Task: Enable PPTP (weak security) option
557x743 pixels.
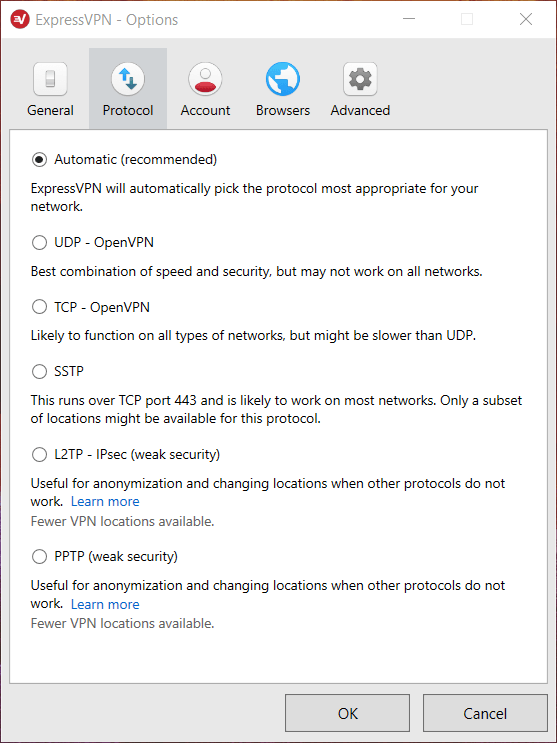Action: [39, 556]
